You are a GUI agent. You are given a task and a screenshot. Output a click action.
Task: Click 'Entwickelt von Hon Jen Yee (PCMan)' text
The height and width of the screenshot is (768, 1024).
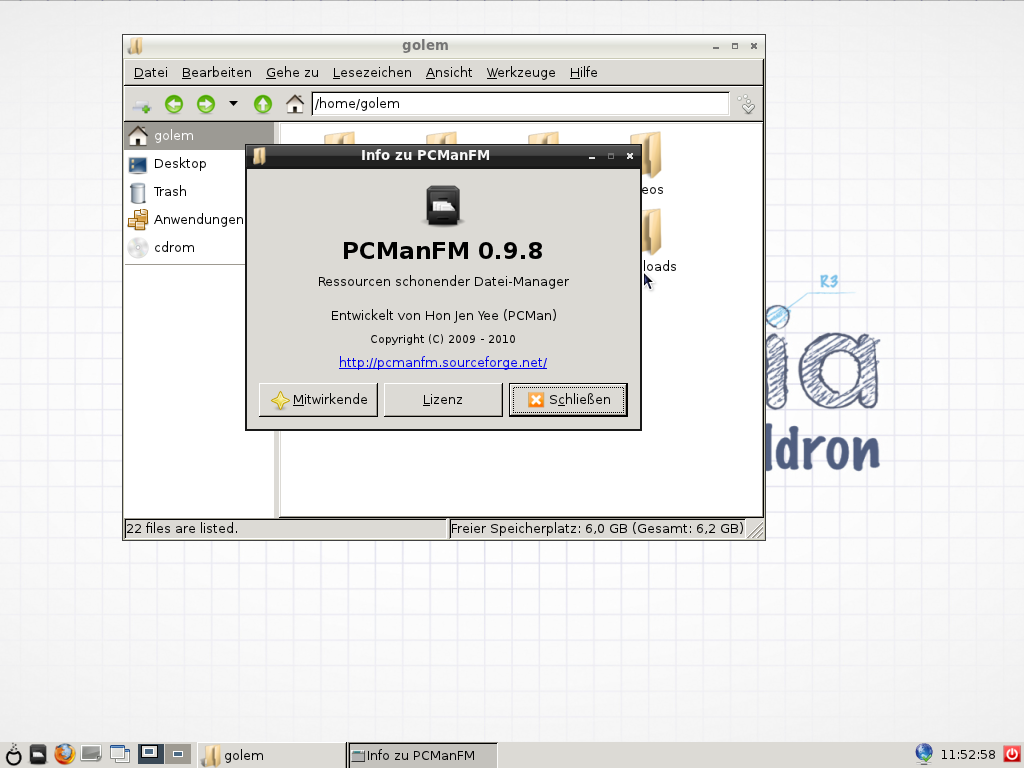[x=443, y=315]
